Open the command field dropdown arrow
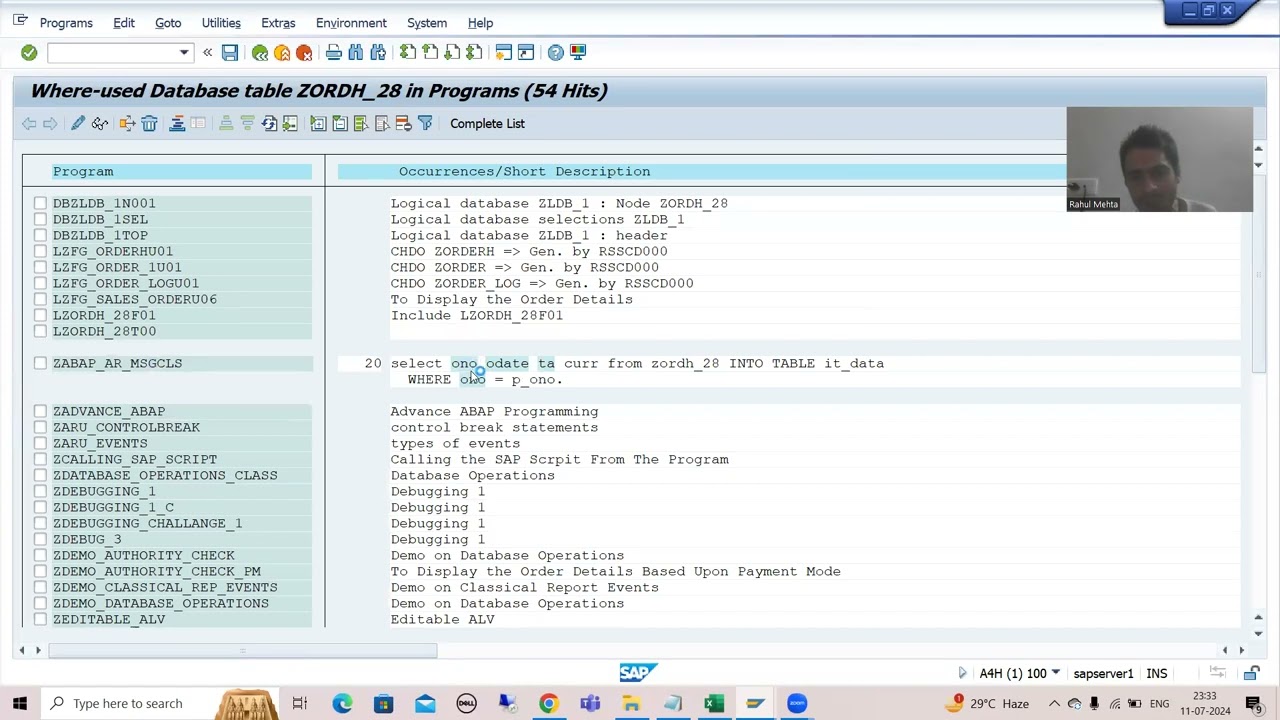 click(184, 52)
